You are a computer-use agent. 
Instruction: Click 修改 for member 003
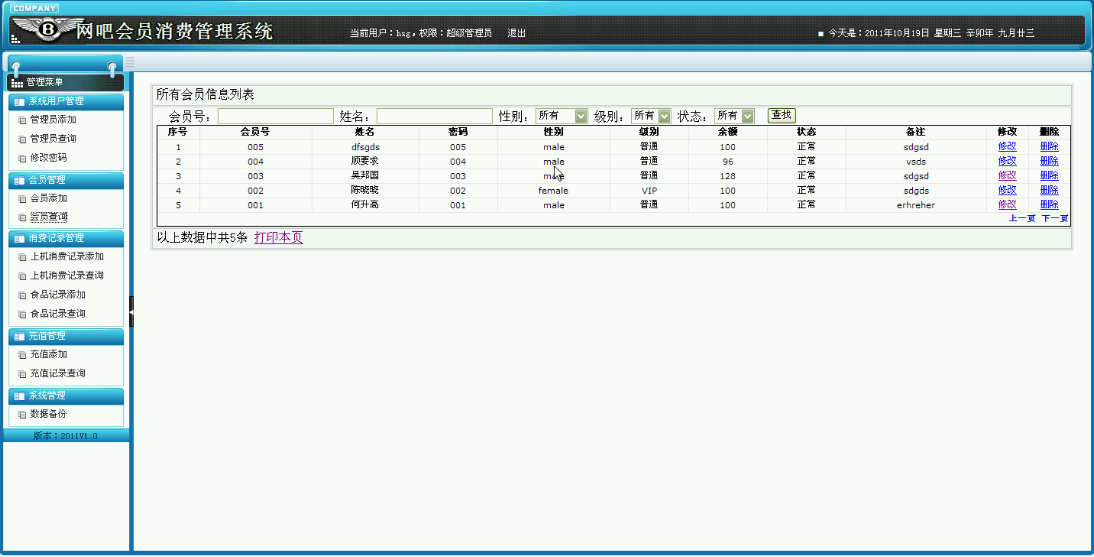[x=1007, y=176]
